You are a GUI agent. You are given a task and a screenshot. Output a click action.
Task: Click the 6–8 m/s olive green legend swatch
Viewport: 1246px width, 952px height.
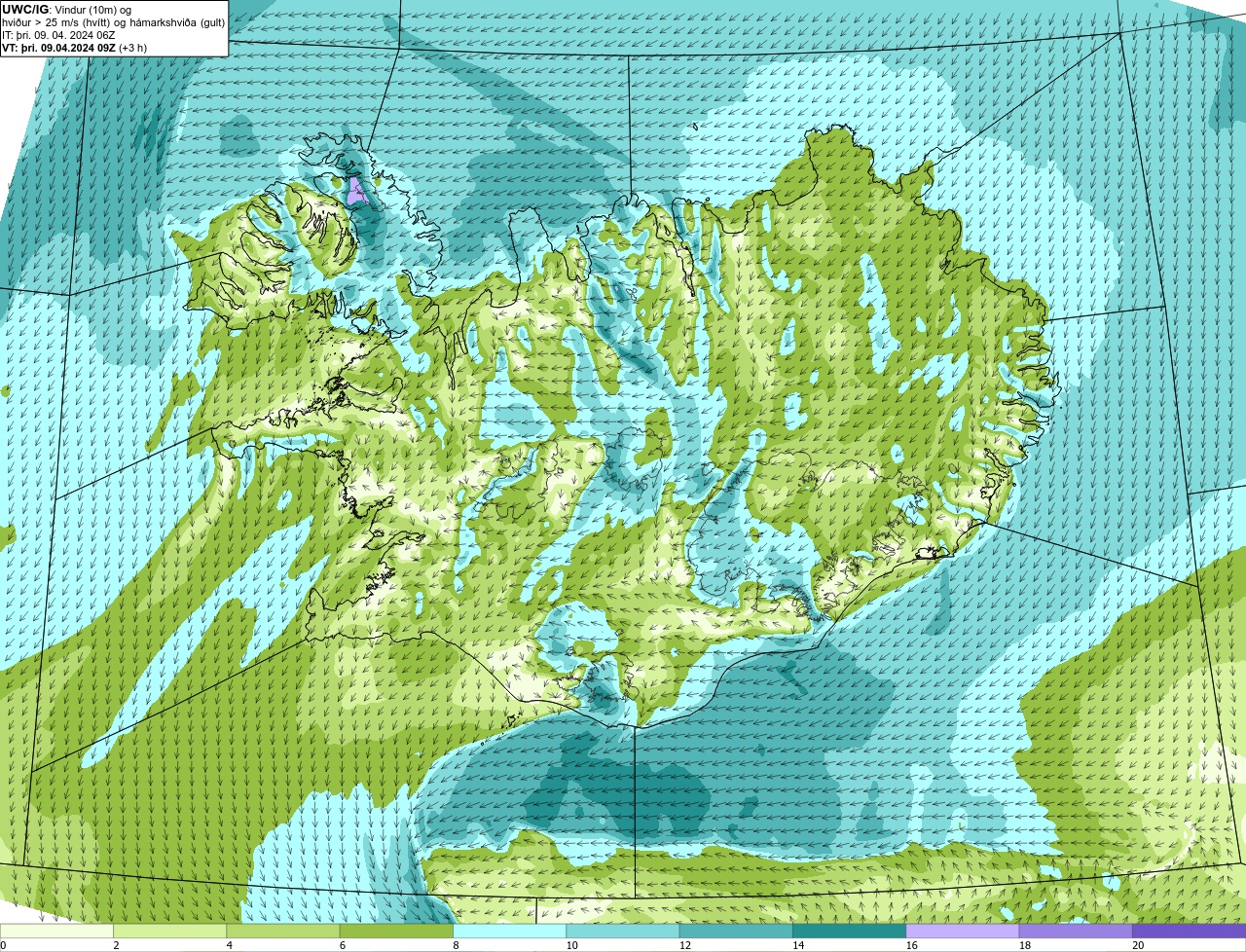pos(396,931)
